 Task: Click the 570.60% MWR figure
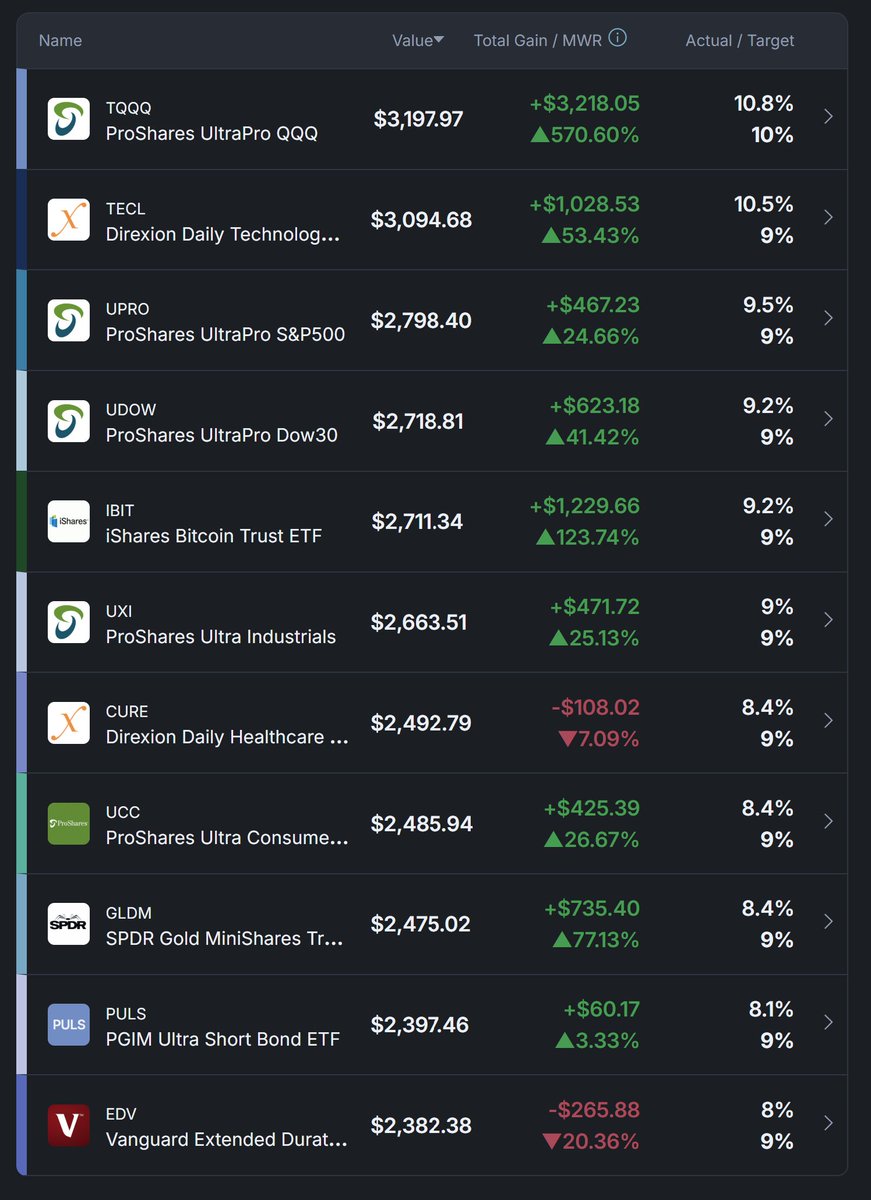[585, 135]
